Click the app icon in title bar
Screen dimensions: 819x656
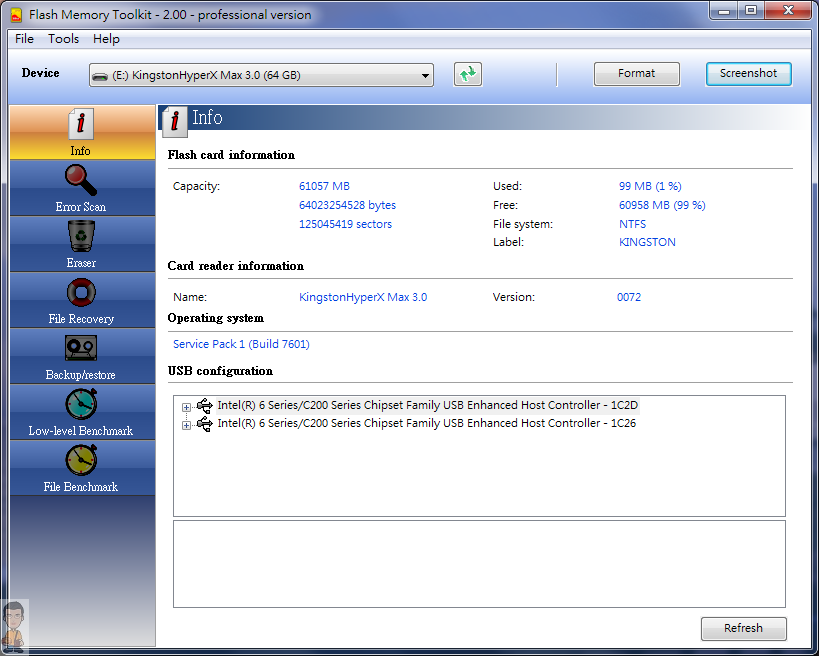coord(16,15)
